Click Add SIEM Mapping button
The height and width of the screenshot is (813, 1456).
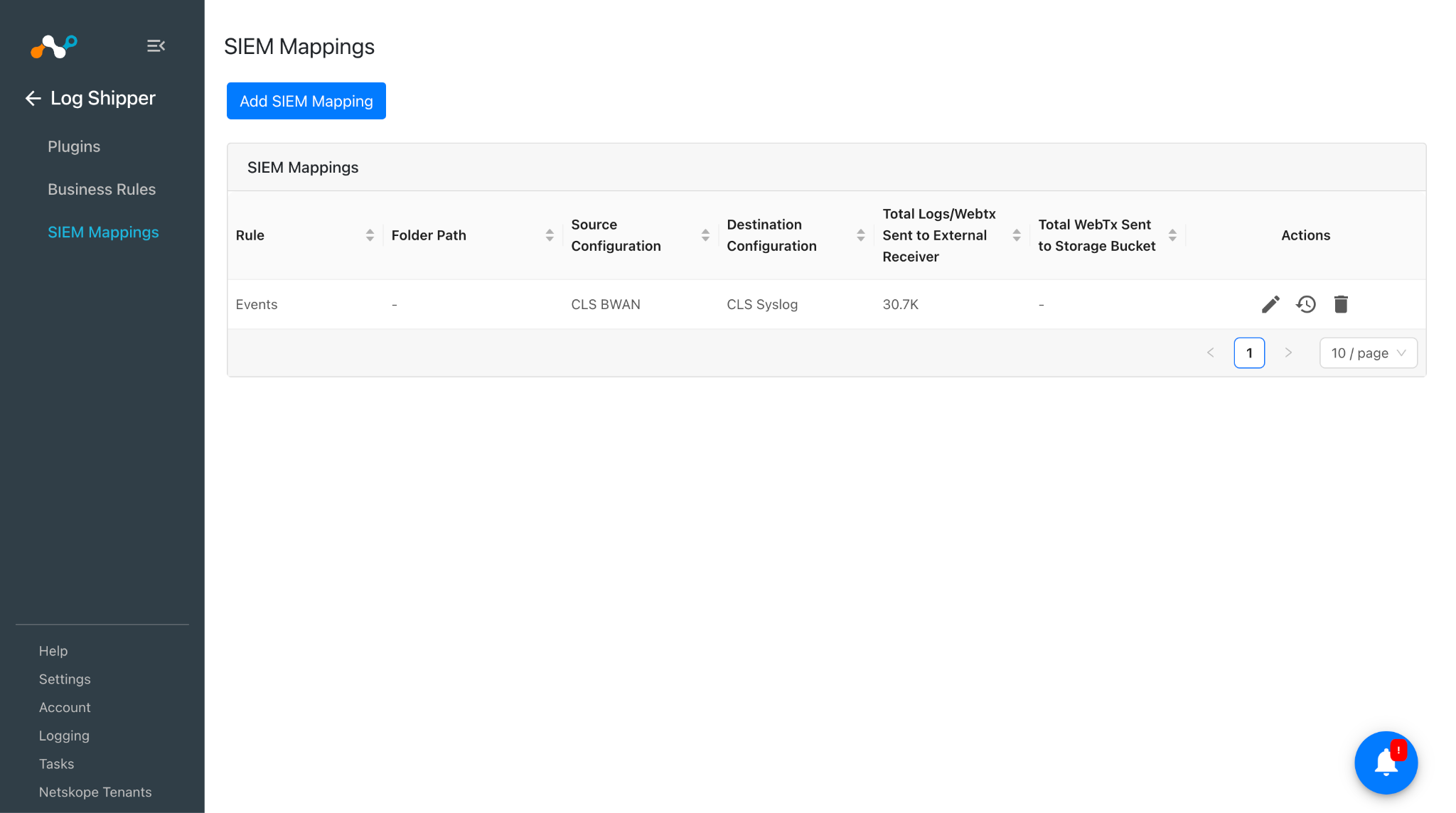tap(306, 101)
